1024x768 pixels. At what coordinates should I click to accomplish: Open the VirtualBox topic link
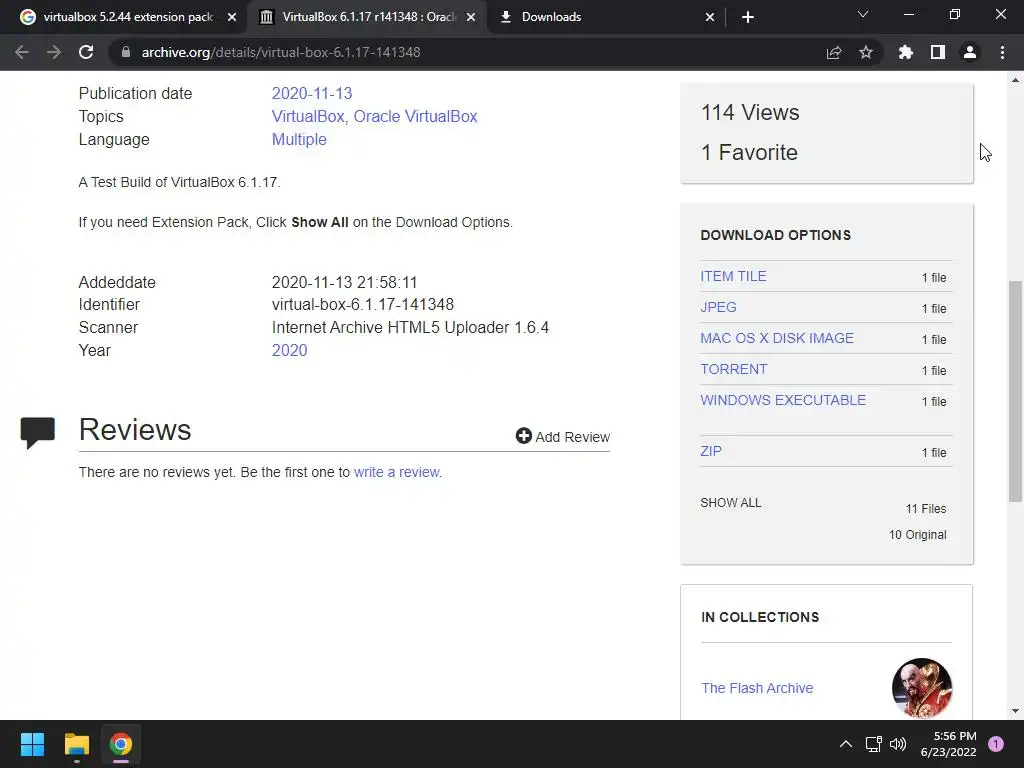click(x=308, y=116)
